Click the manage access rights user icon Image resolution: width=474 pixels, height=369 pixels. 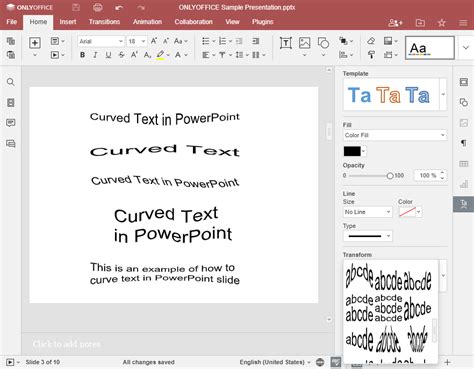click(x=395, y=23)
